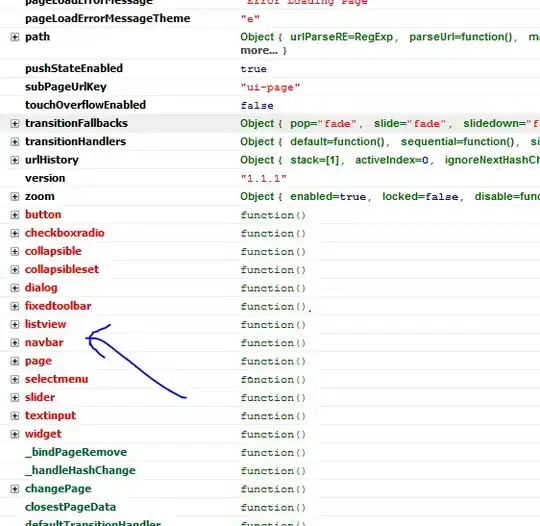Select the path property name
Image resolution: width=540 pixels, height=526 pixels.
pyautogui.click(x=37, y=37)
